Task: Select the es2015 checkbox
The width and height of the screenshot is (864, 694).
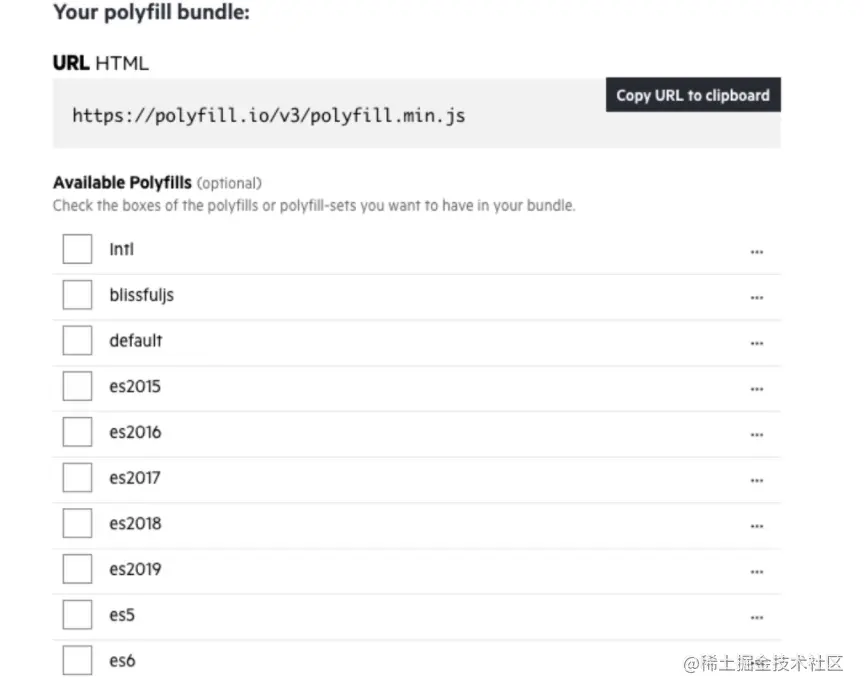Action: [77, 386]
